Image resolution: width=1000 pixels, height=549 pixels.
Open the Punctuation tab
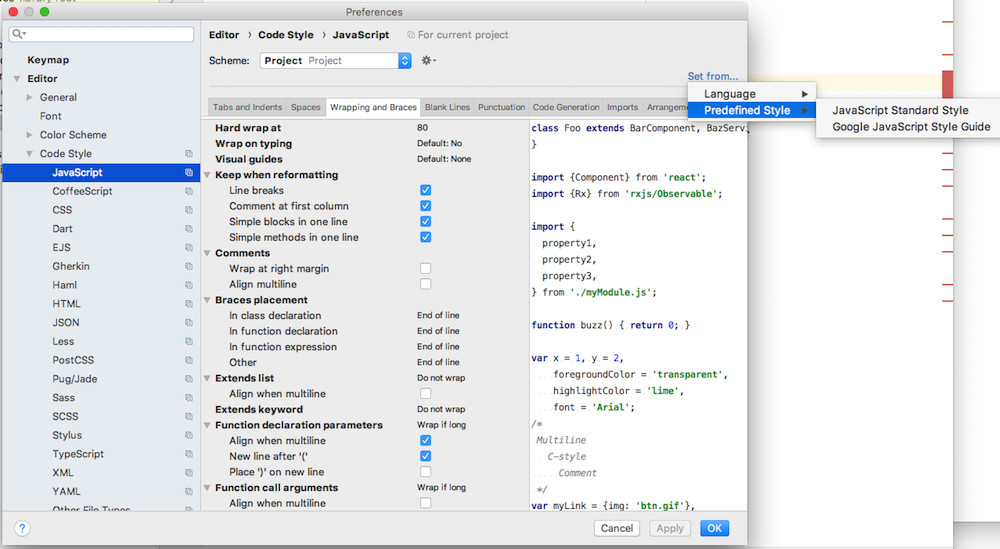(x=501, y=107)
